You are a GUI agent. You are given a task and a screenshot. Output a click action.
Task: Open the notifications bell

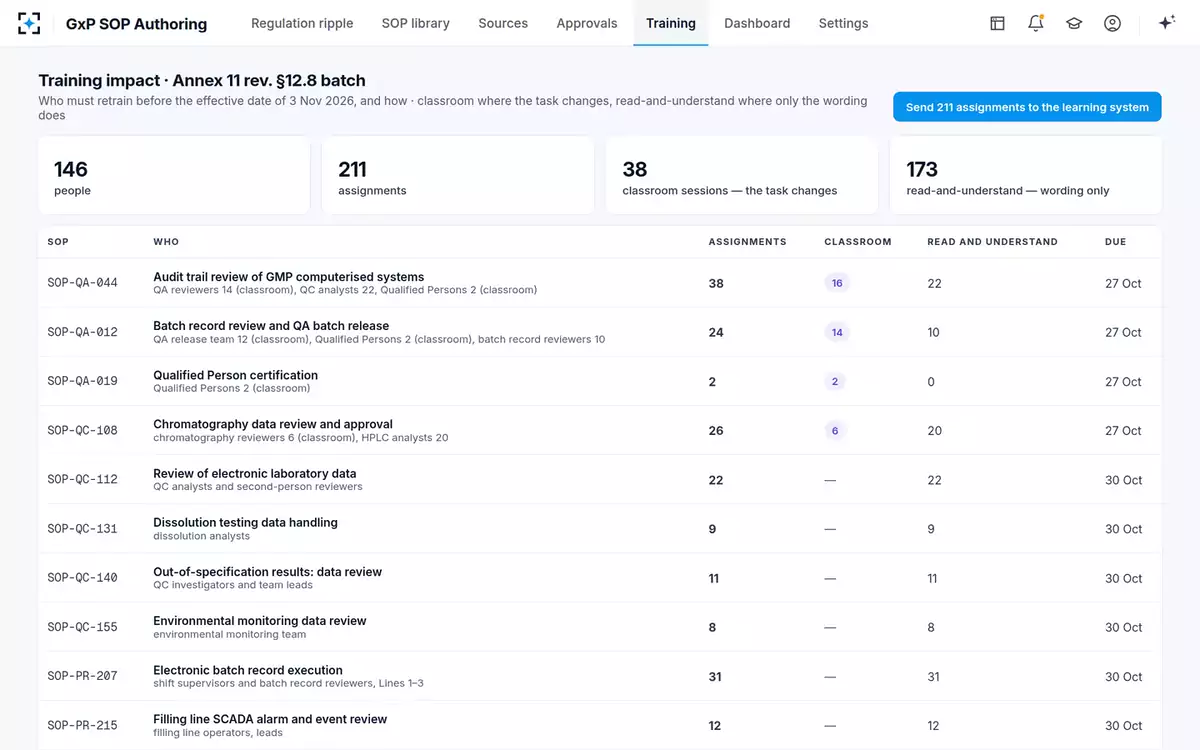tap(1036, 23)
